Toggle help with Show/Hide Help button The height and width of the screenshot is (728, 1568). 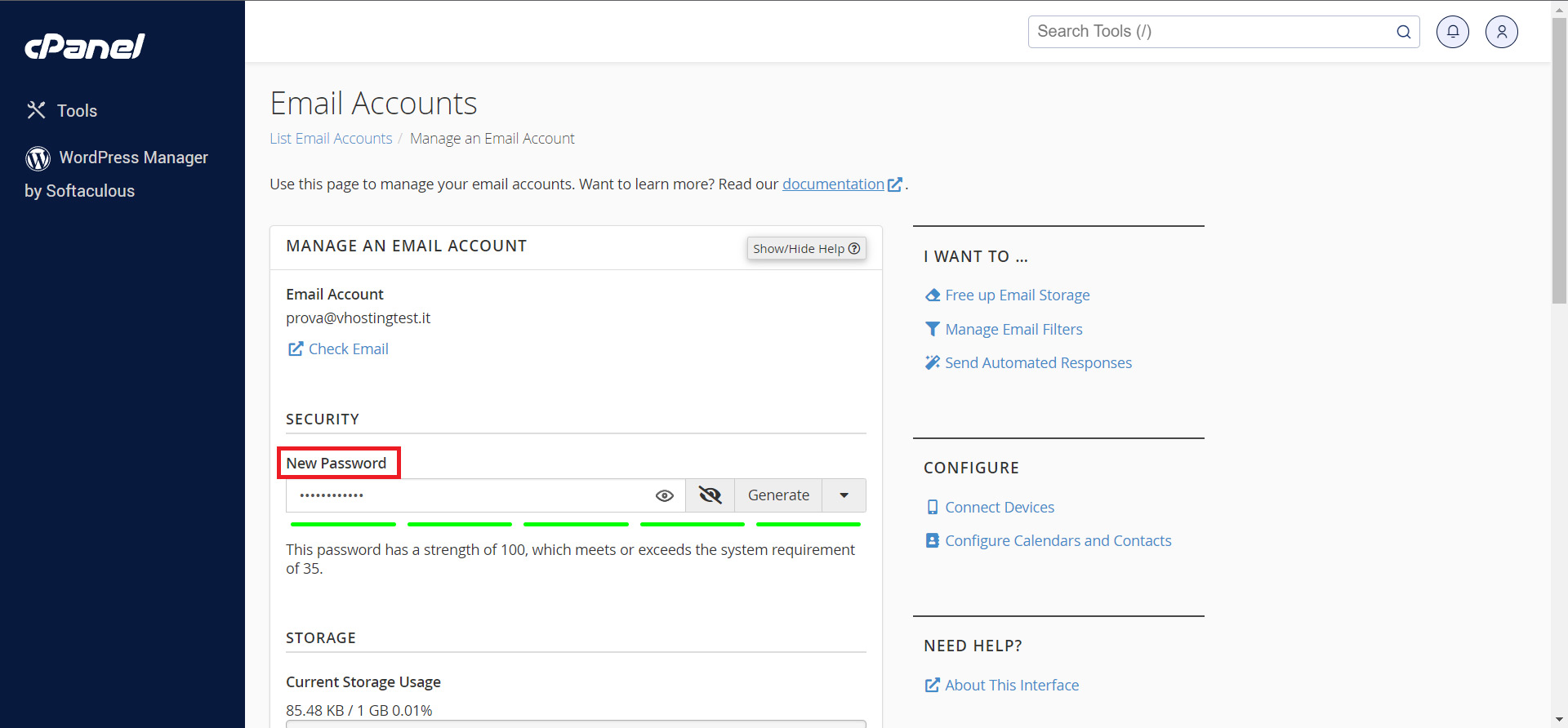(x=806, y=249)
